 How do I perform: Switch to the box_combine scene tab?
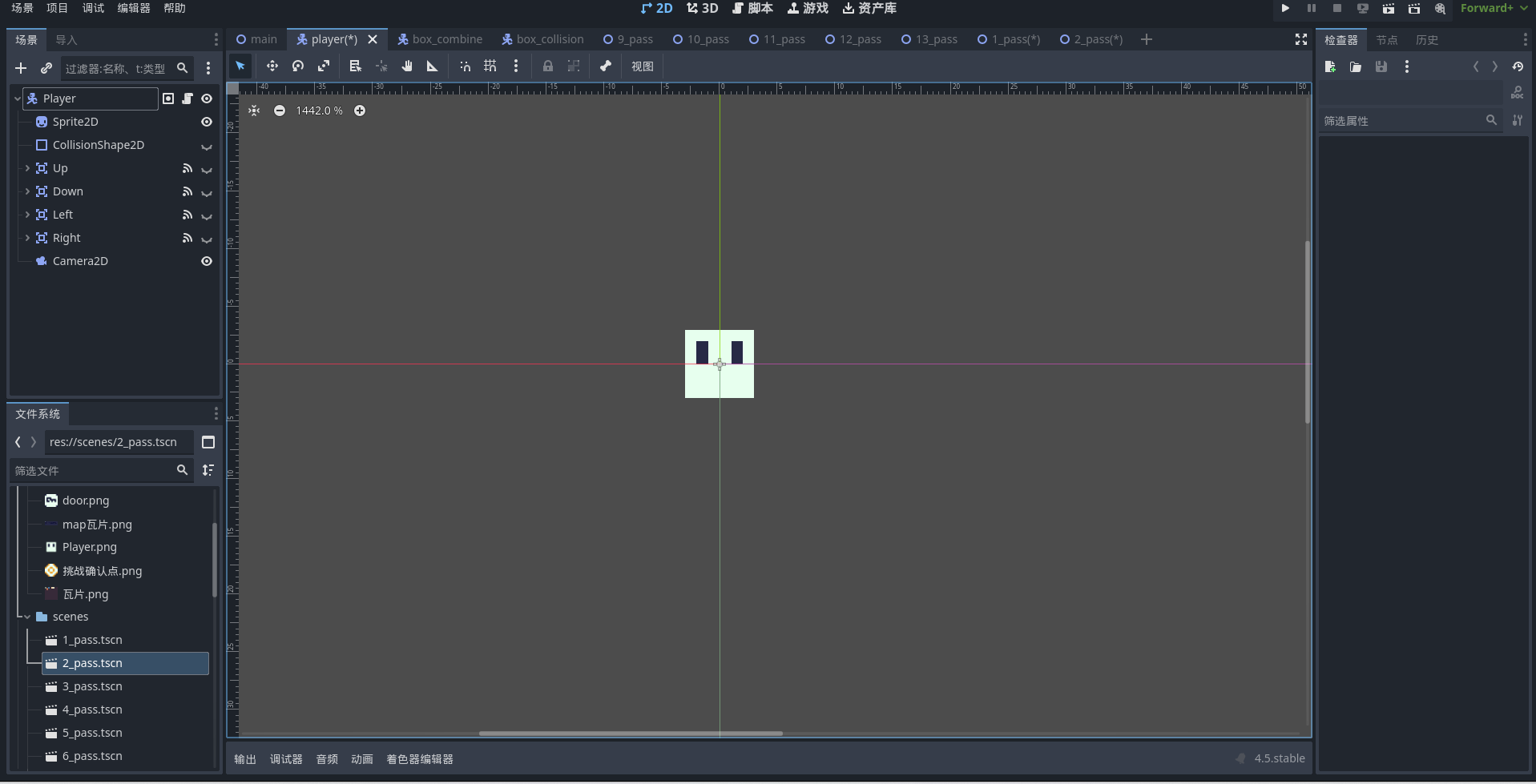(x=440, y=39)
